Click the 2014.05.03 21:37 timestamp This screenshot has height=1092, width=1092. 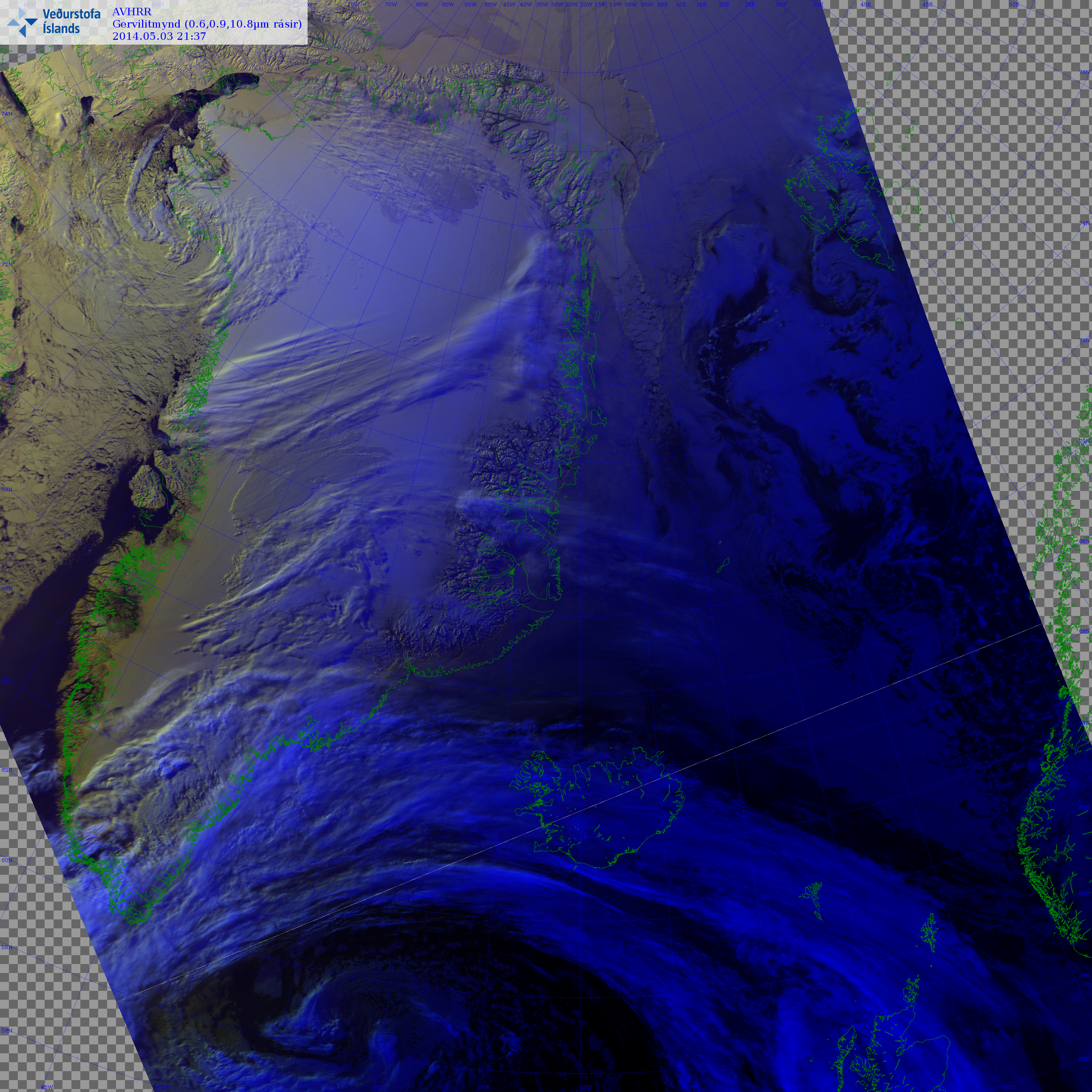coord(159,36)
